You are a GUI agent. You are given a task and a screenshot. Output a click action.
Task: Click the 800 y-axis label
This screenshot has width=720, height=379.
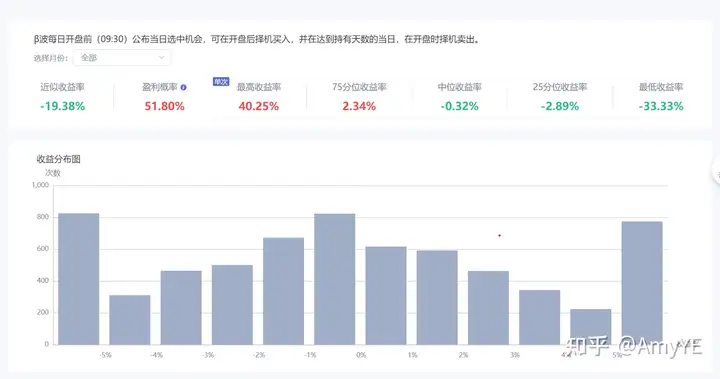coord(43,217)
